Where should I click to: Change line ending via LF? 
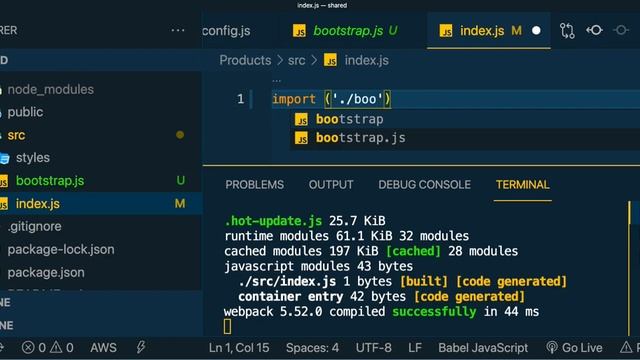(415, 347)
